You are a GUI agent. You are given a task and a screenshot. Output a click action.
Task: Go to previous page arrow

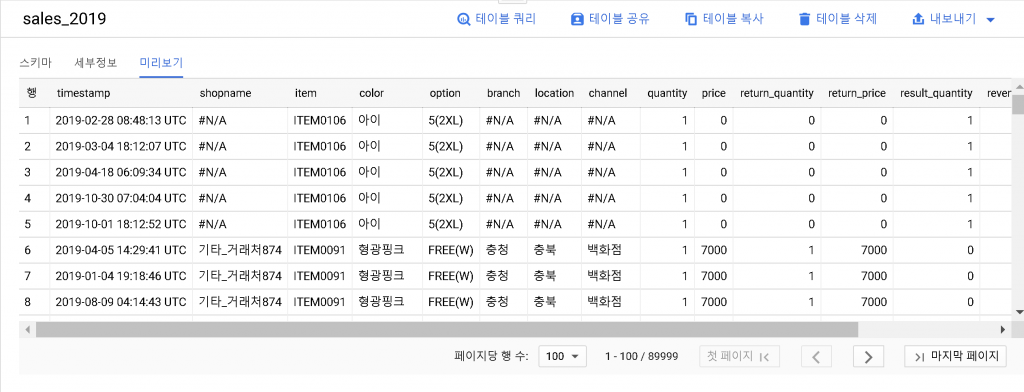click(x=816, y=357)
